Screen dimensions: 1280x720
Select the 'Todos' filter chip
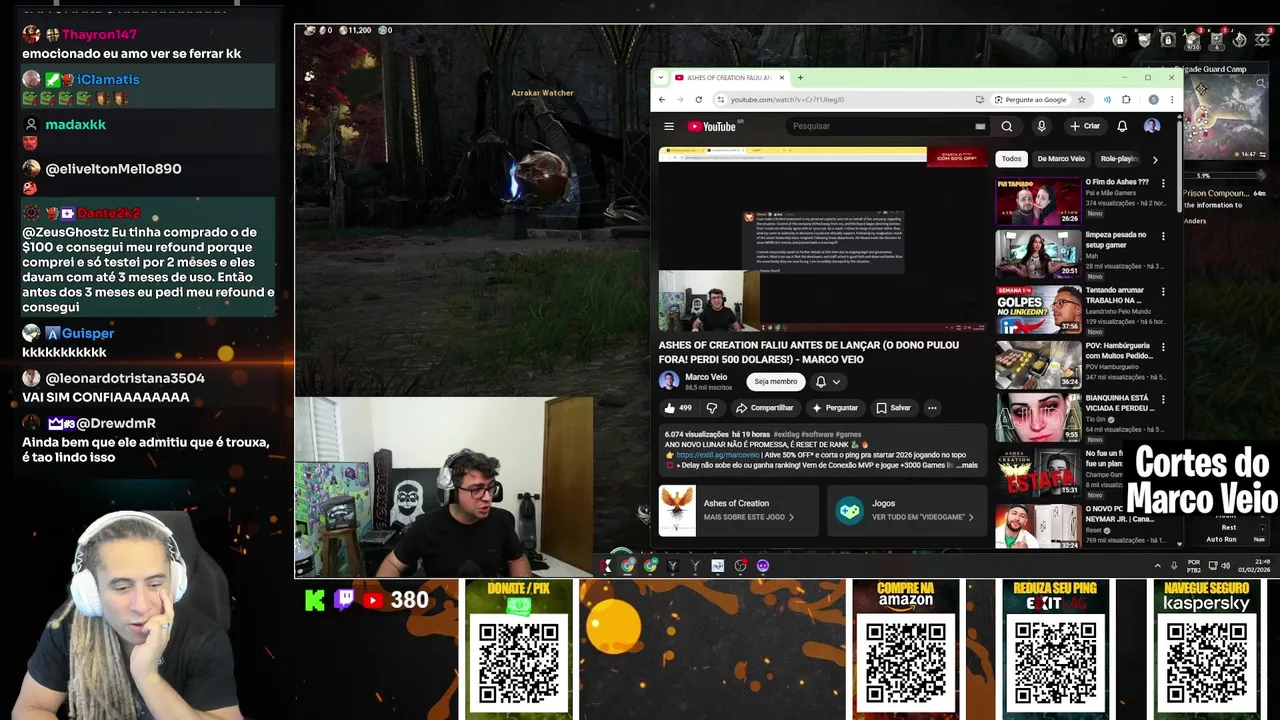point(1012,159)
